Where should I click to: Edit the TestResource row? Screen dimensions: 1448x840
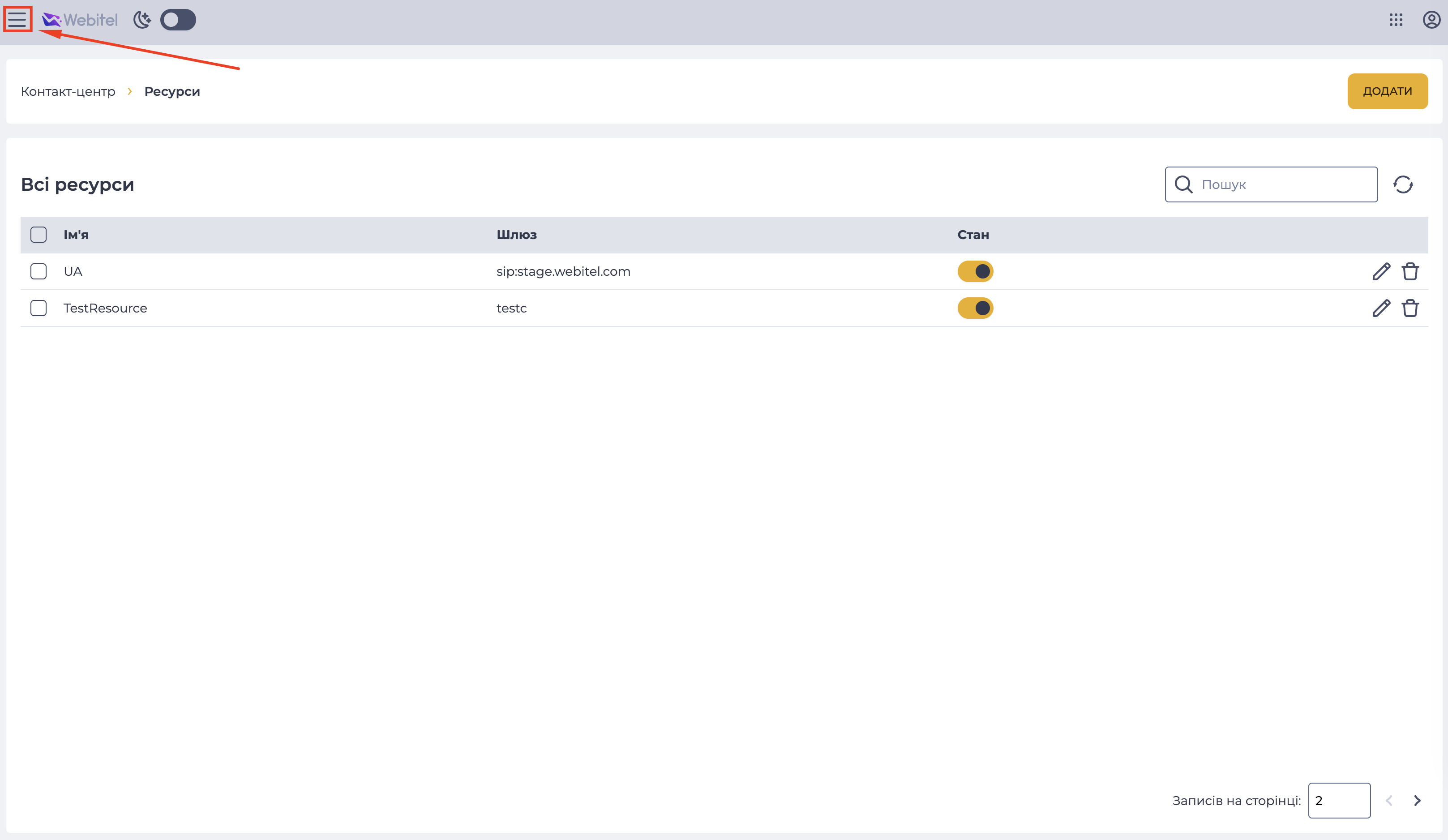tap(1381, 308)
